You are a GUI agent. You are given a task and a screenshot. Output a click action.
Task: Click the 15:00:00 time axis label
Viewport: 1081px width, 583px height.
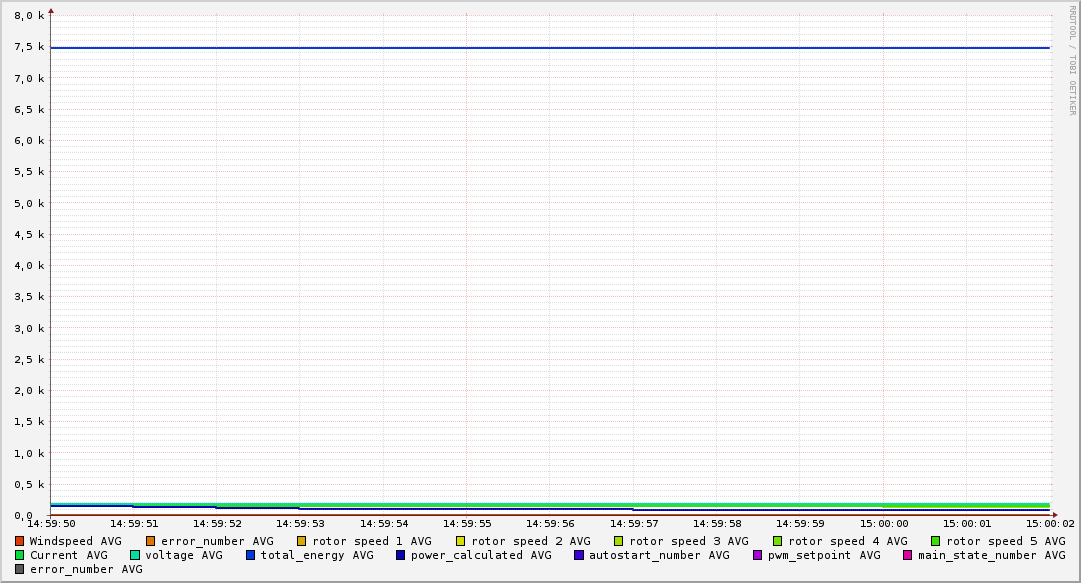(884, 523)
